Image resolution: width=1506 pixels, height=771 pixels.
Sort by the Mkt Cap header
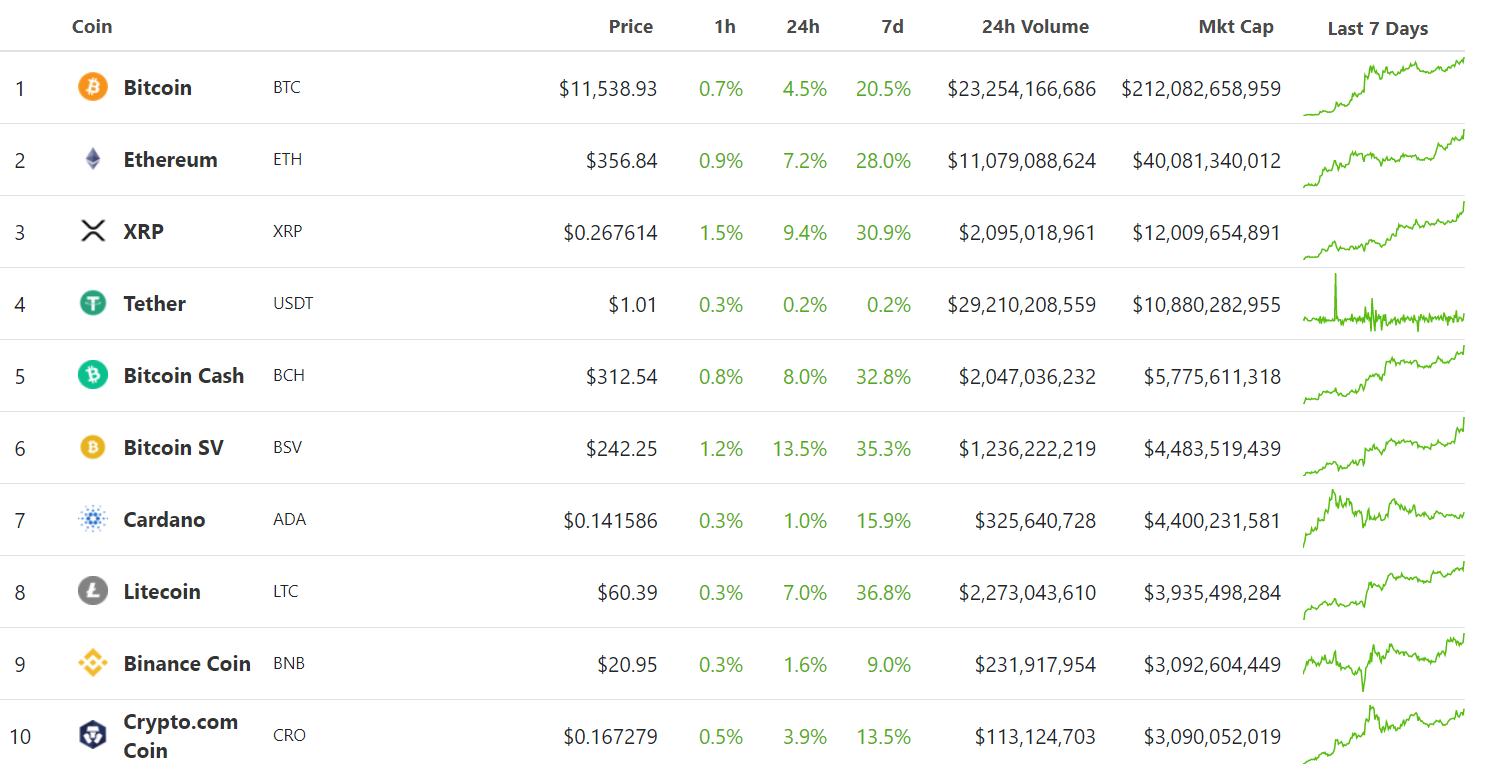click(x=1235, y=27)
